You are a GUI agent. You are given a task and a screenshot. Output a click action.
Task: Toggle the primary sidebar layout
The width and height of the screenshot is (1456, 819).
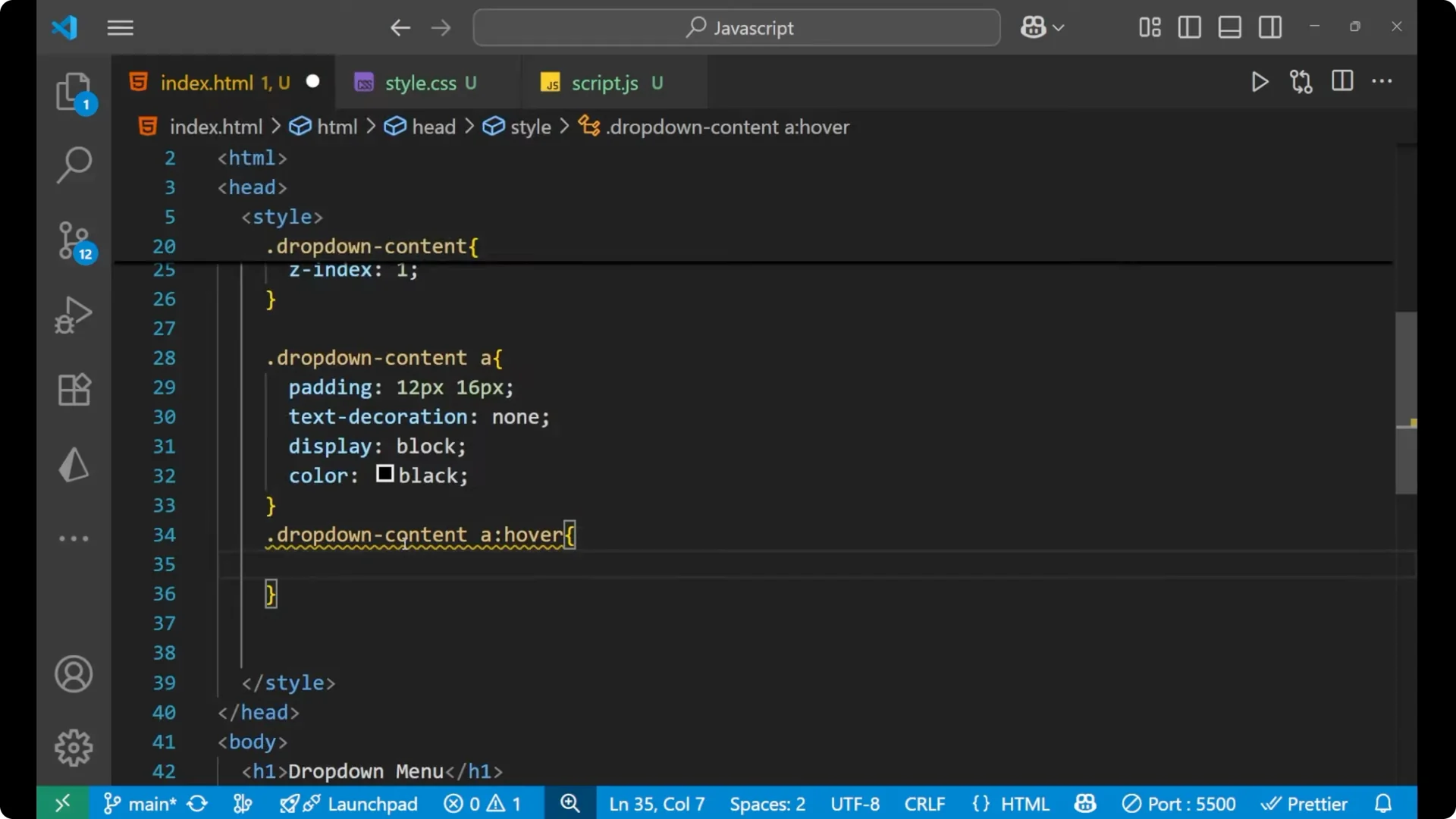click(x=1188, y=27)
